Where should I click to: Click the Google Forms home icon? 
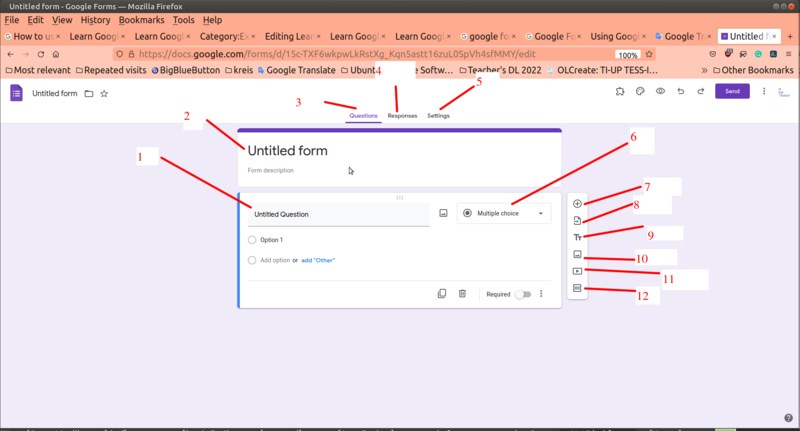16,93
